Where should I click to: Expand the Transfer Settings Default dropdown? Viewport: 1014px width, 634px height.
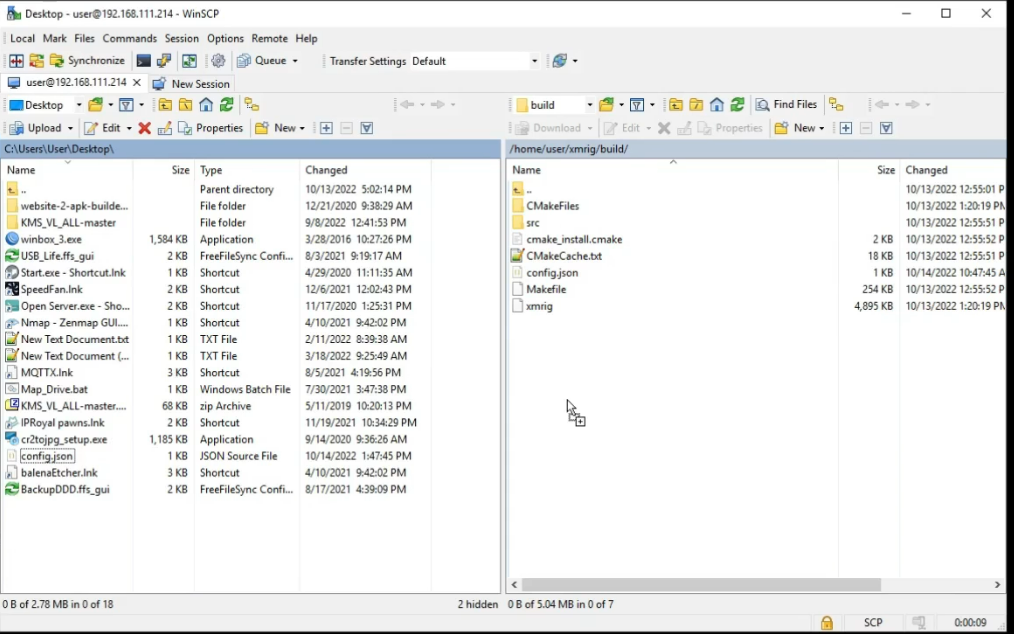click(534, 61)
